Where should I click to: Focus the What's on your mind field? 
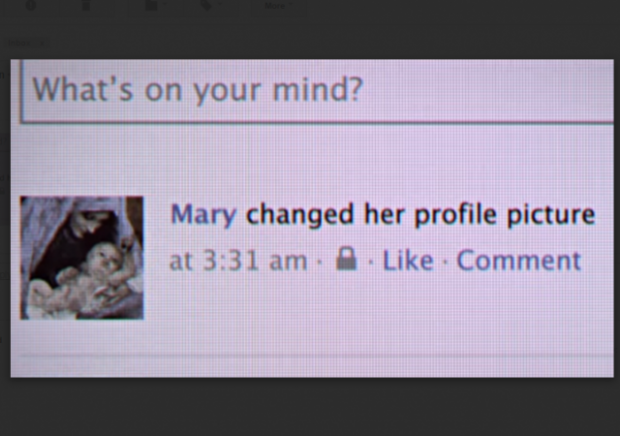[x=317, y=91]
